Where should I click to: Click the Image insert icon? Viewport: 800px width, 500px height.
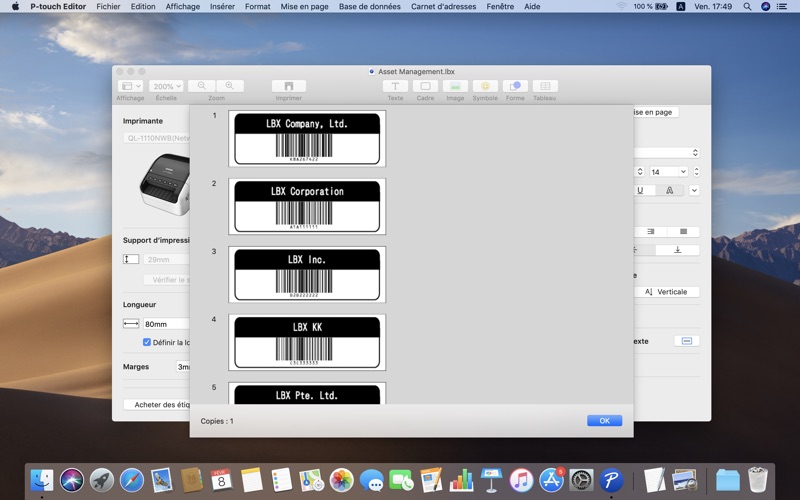pos(455,86)
